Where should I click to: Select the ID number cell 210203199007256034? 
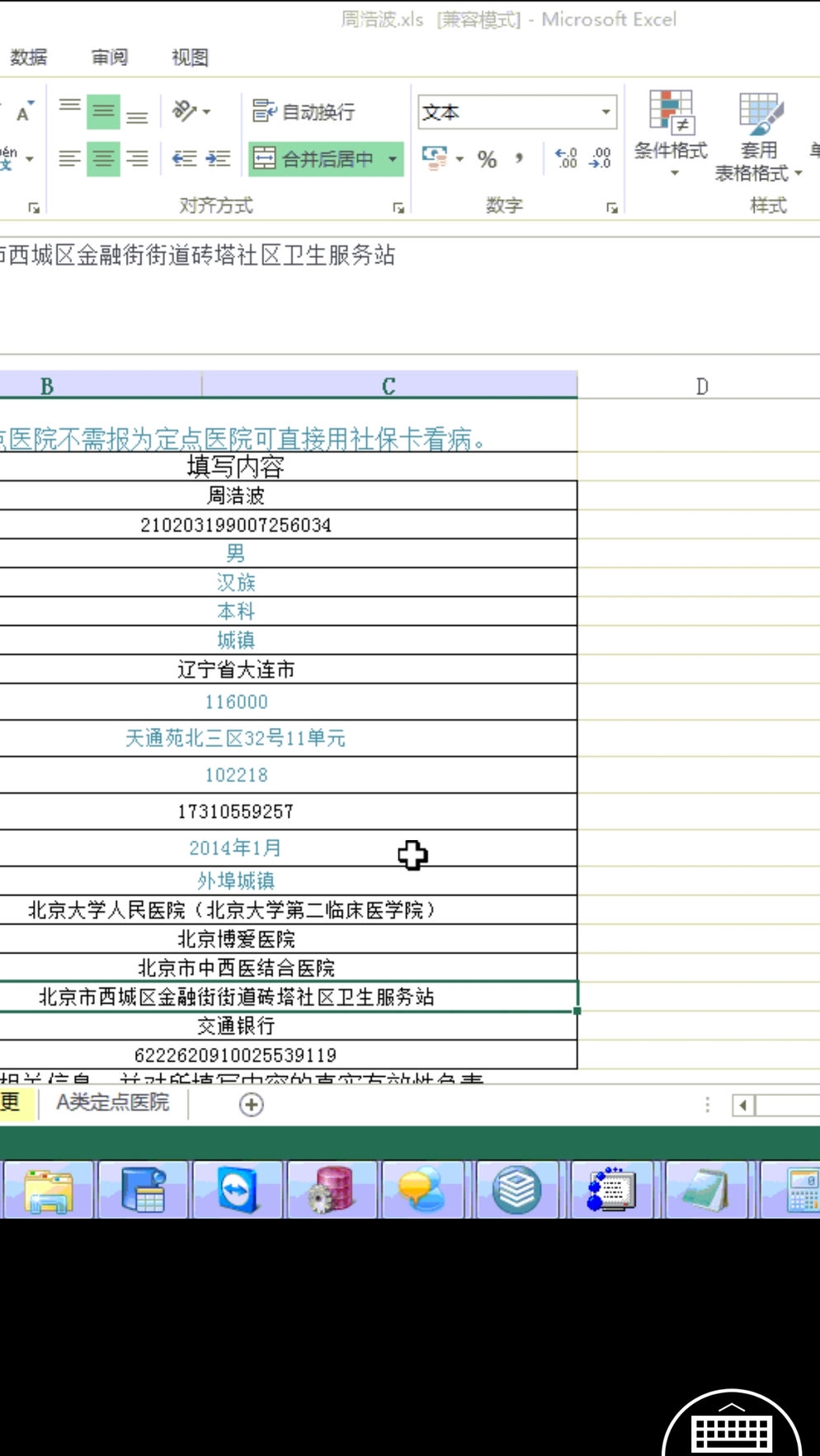pyautogui.click(x=289, y=524)
